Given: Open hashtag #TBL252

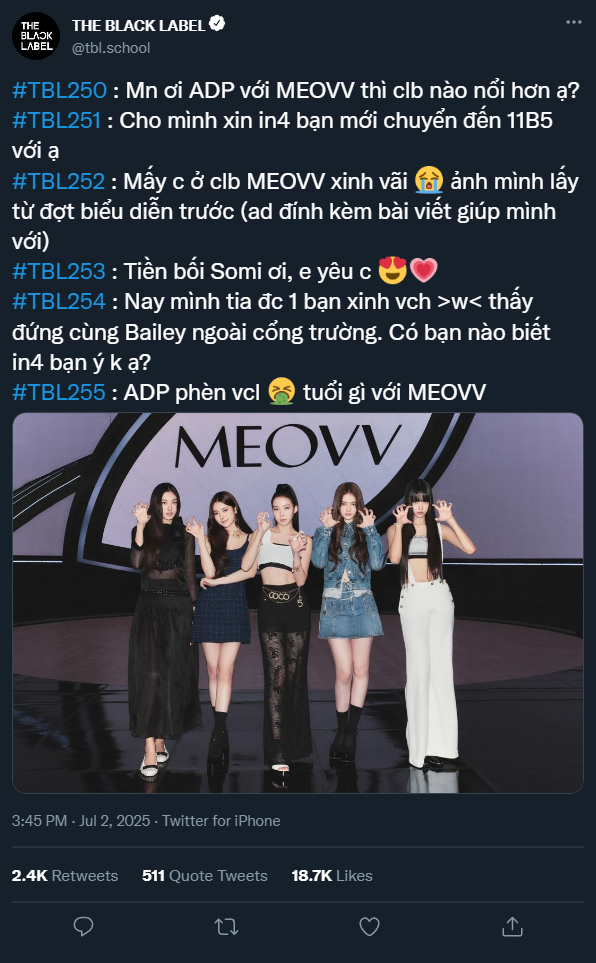Looking at the screenshot, I should 59,181.
